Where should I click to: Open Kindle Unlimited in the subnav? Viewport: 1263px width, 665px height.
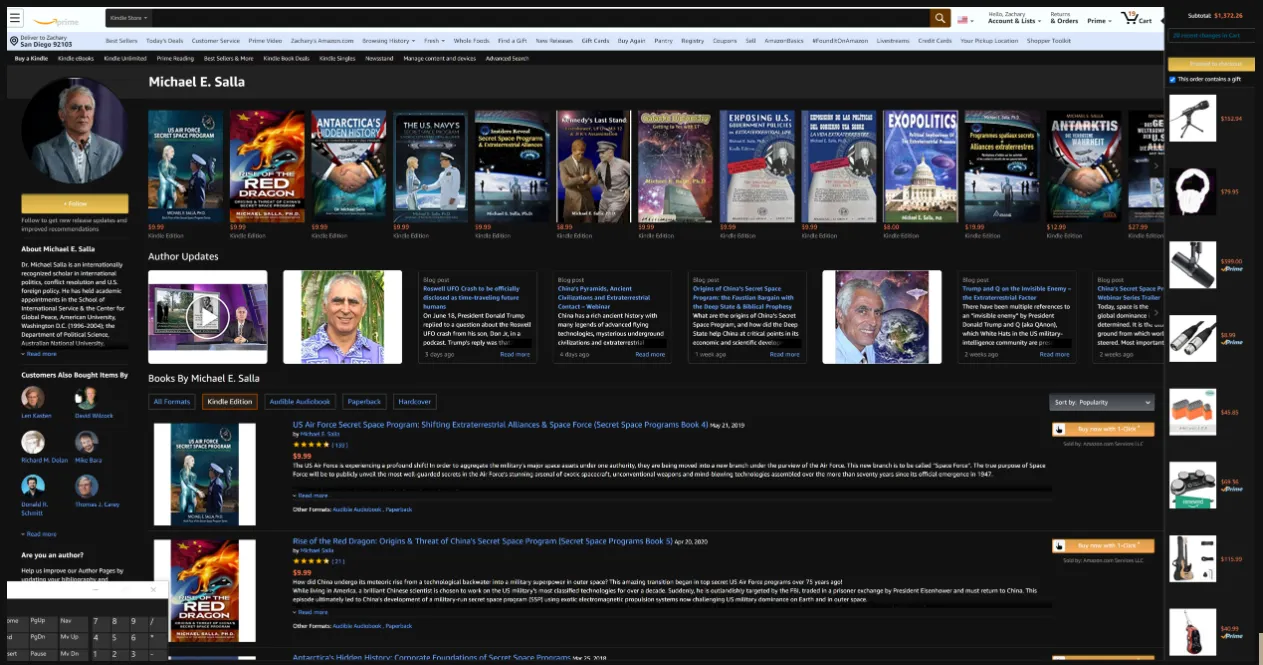pyautogui.click(x=125, y=59)
